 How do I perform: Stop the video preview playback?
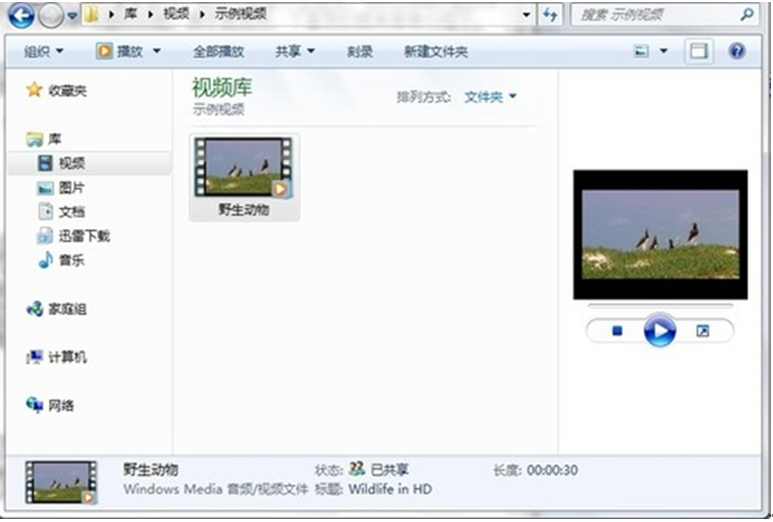617,331
